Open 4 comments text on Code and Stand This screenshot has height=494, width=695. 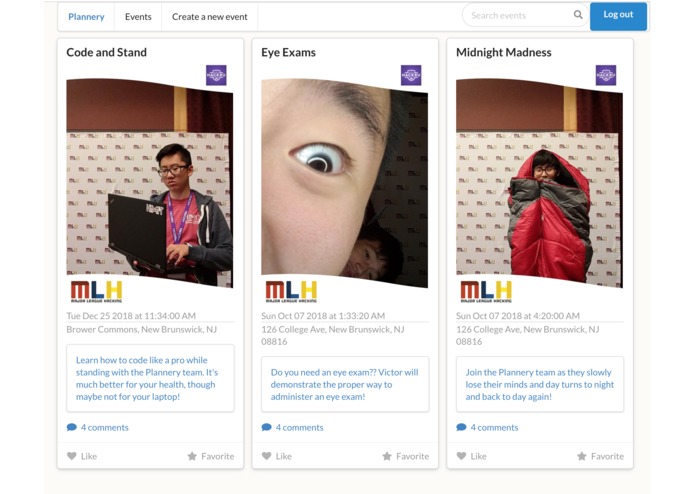click(105, 428)
